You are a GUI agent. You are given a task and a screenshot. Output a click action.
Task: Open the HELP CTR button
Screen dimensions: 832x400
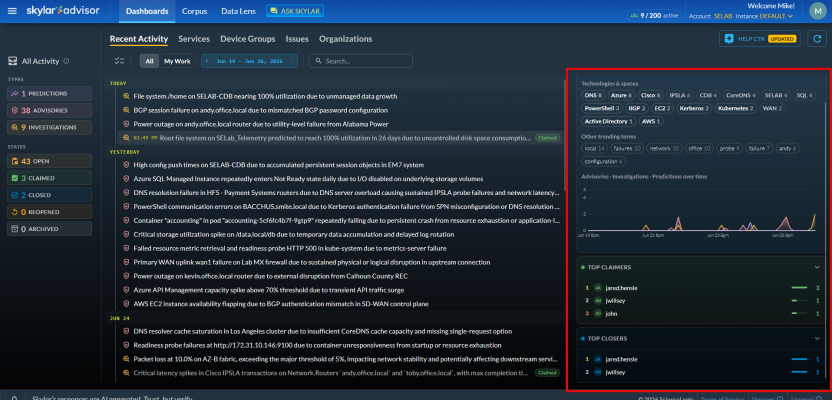tap(760, 39)
